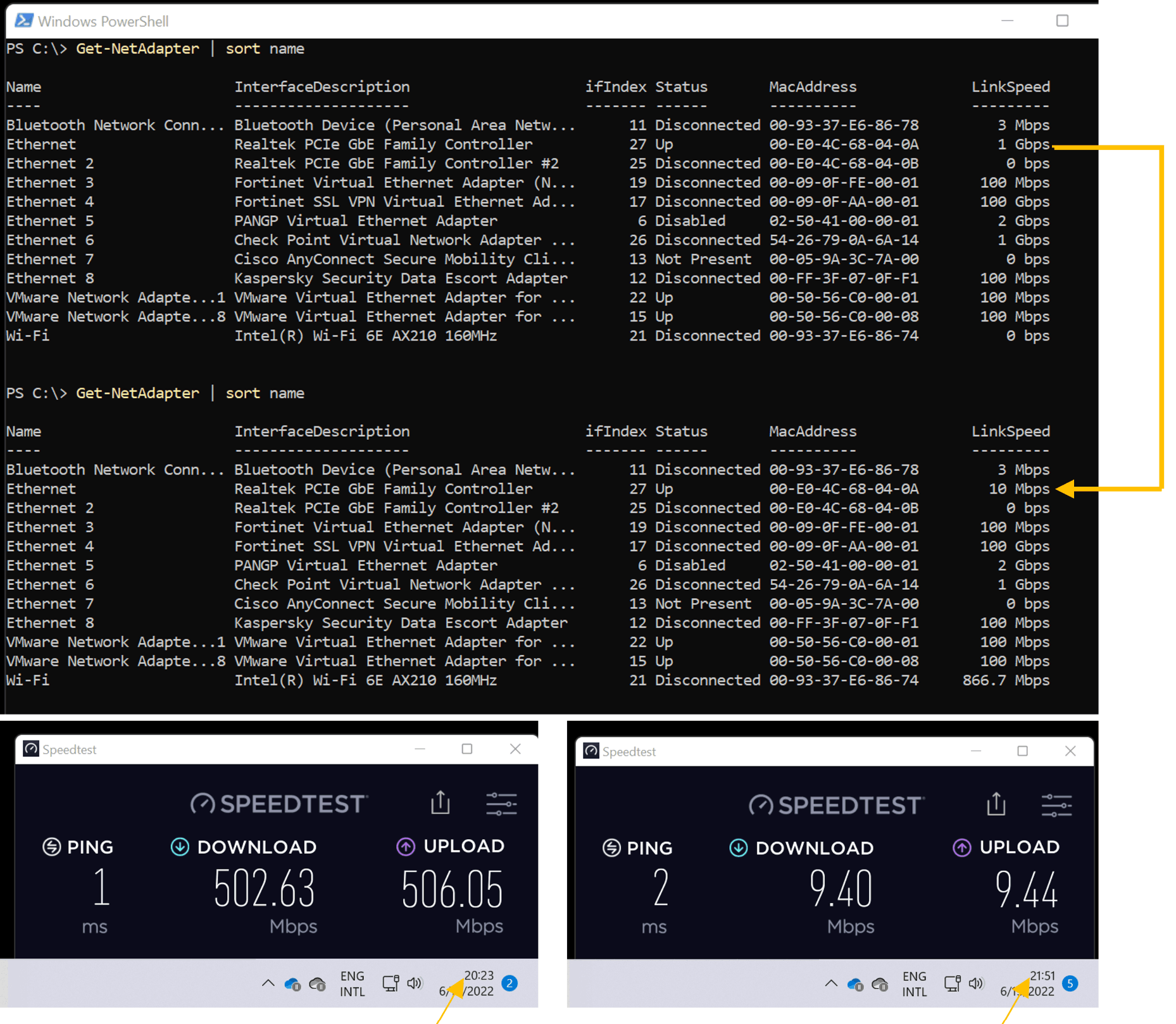This screenshot has height=1024, width=1176.
Task: Click the volume speaker icon in left taskbar
Action: [x=415, y=983]
